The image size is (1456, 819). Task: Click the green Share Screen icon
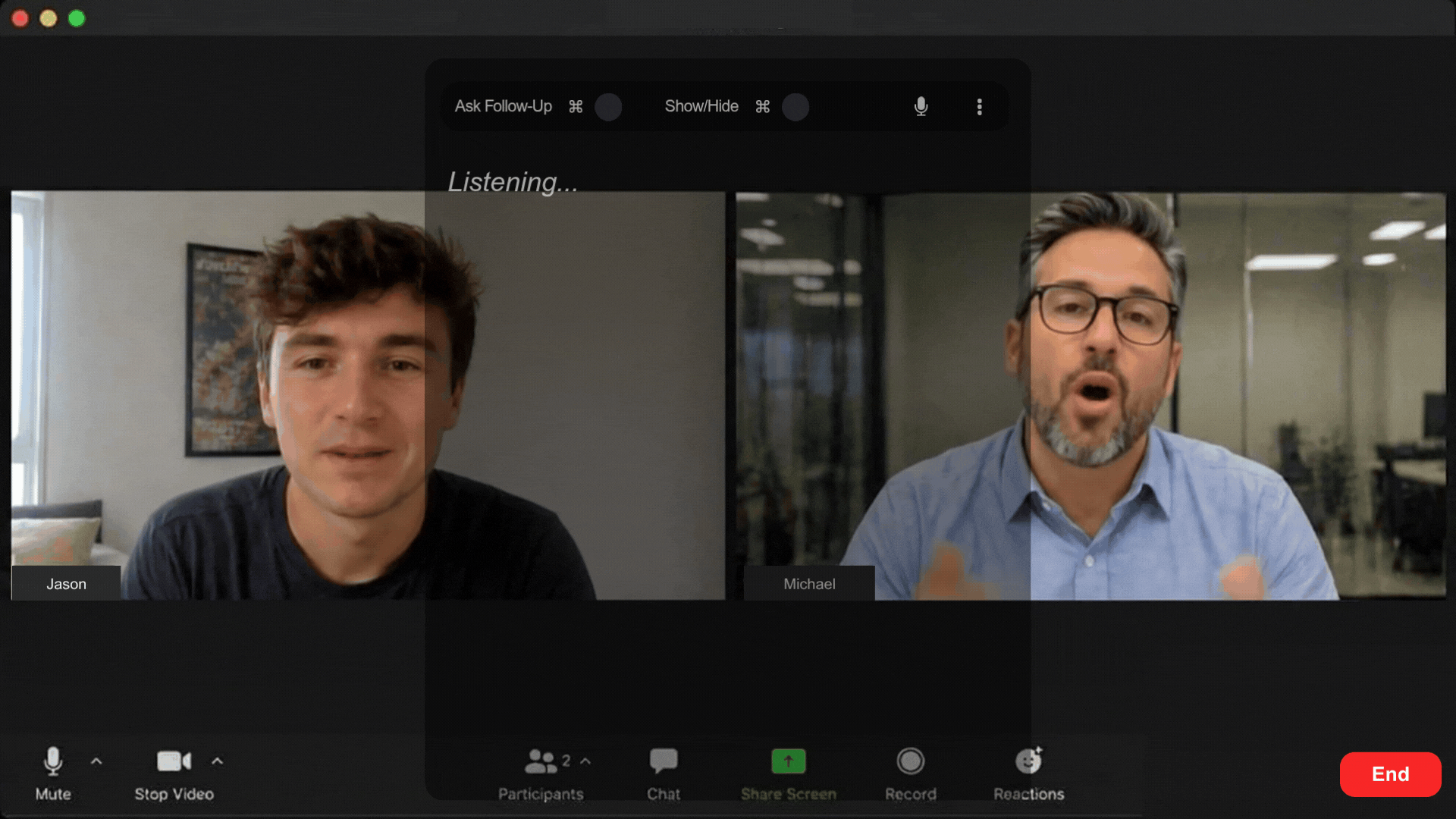[789, 761]
